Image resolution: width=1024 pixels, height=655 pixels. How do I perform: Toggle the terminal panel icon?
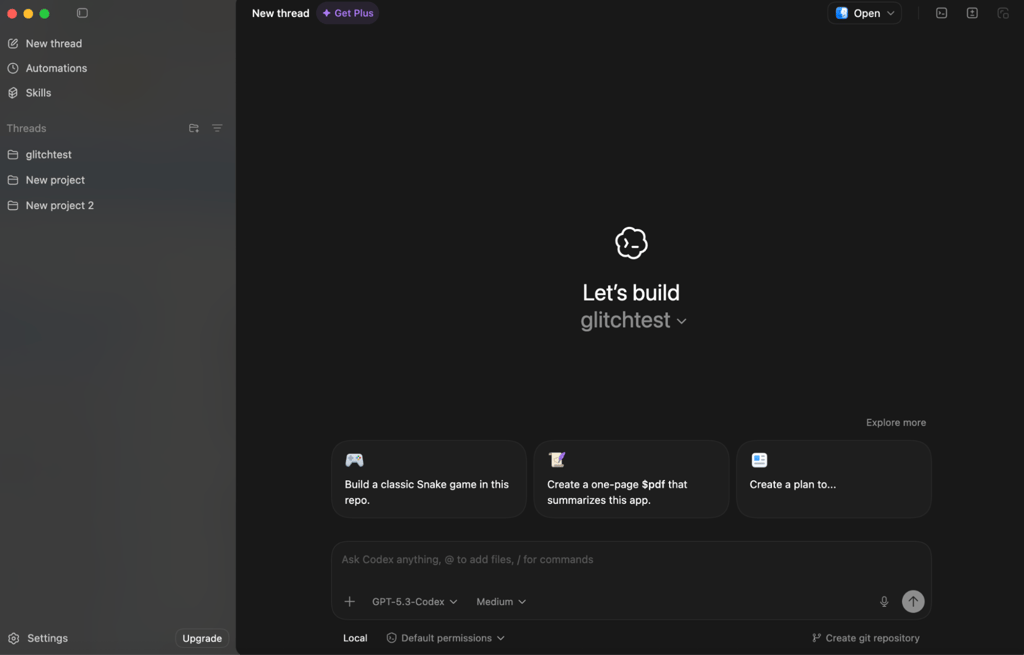pyautogui.click(x=941, y=13)
